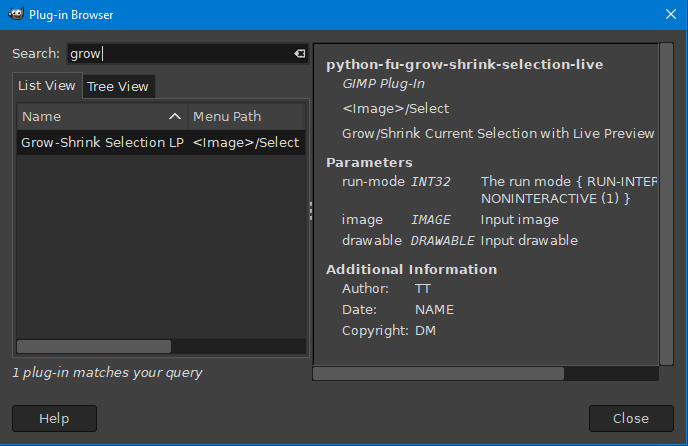
Task: Click '1 plug-in matches your query' status text
Action: point(108,373)
